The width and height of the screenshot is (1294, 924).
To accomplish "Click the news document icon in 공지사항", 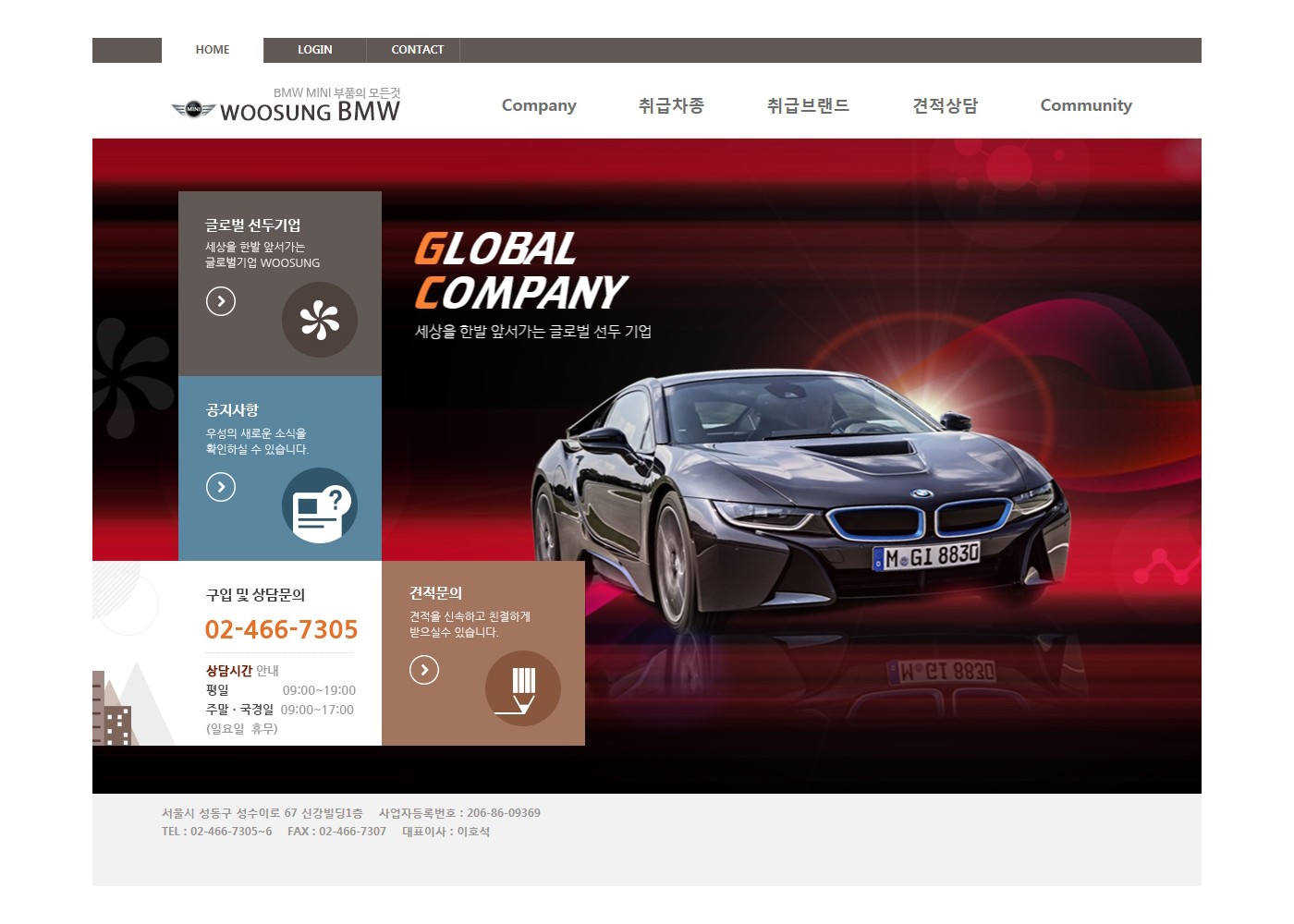I will pos(320,505).
